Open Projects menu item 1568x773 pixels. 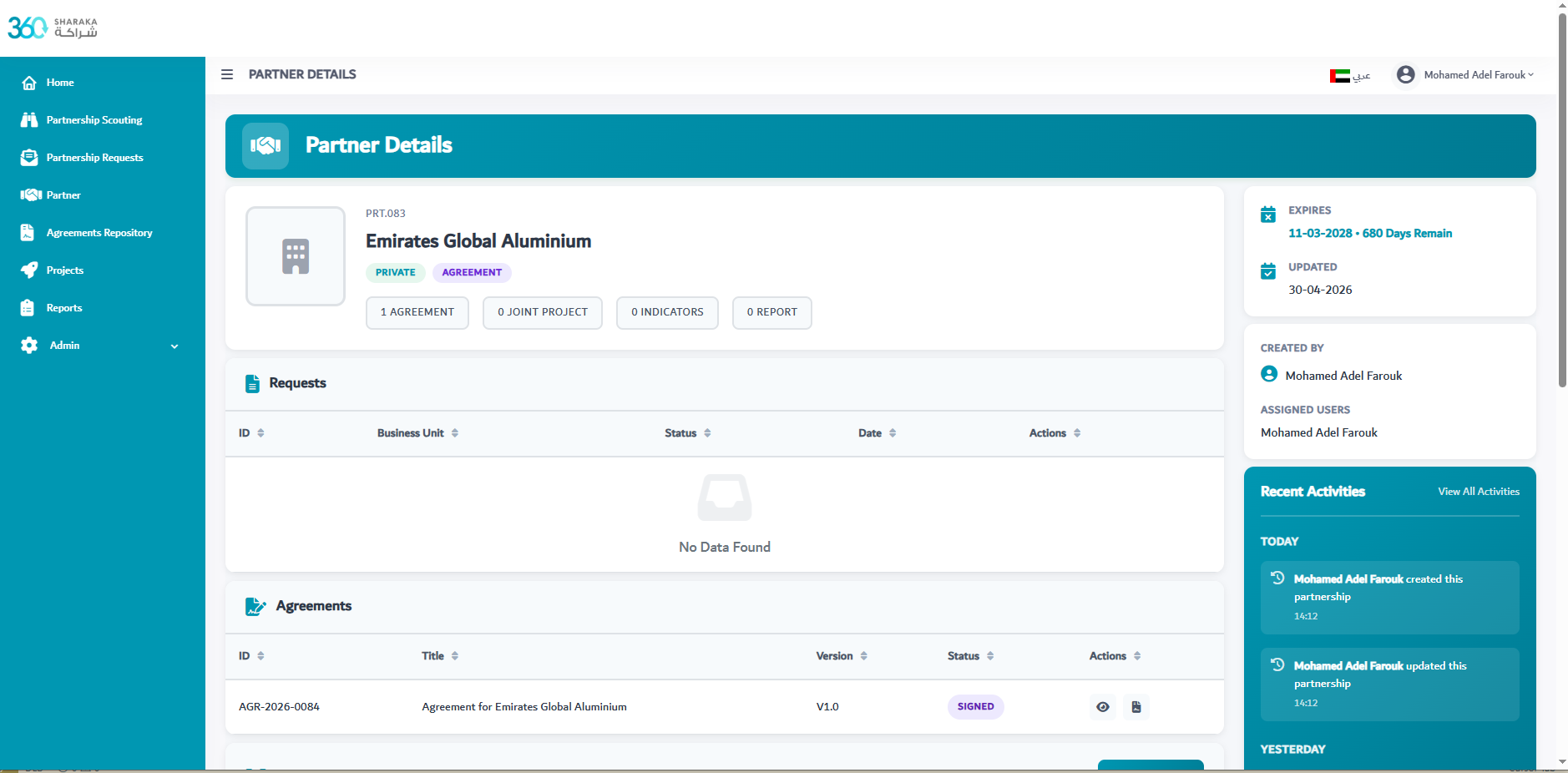65,270
